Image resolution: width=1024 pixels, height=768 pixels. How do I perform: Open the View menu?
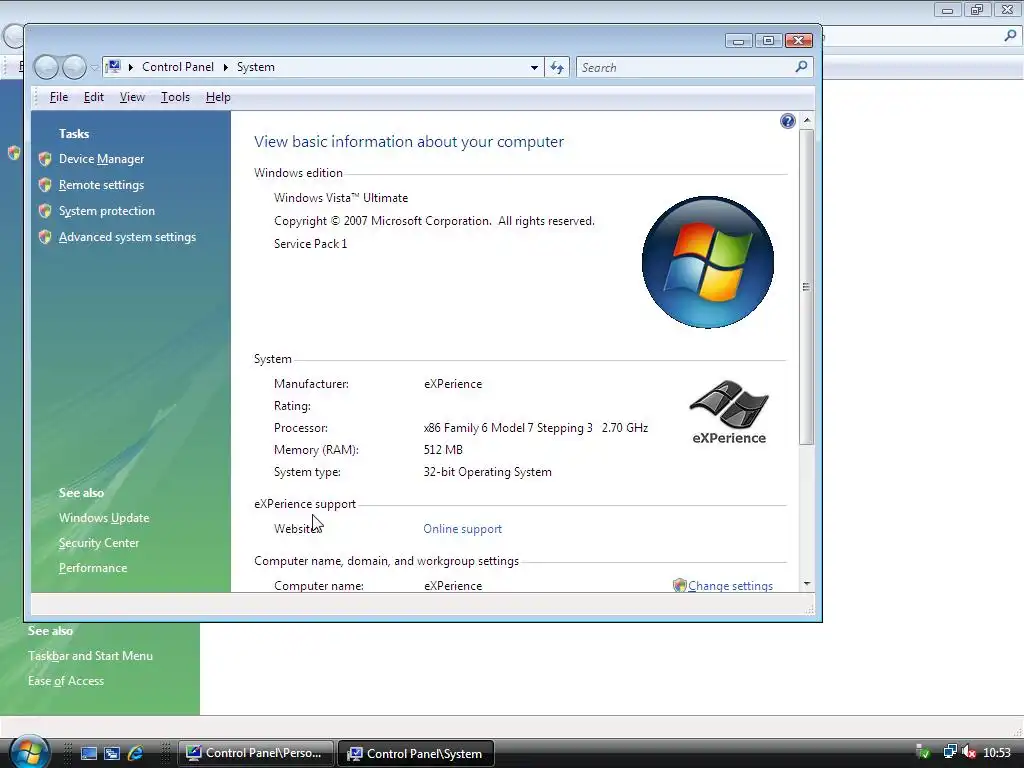(x=132, y=97)
